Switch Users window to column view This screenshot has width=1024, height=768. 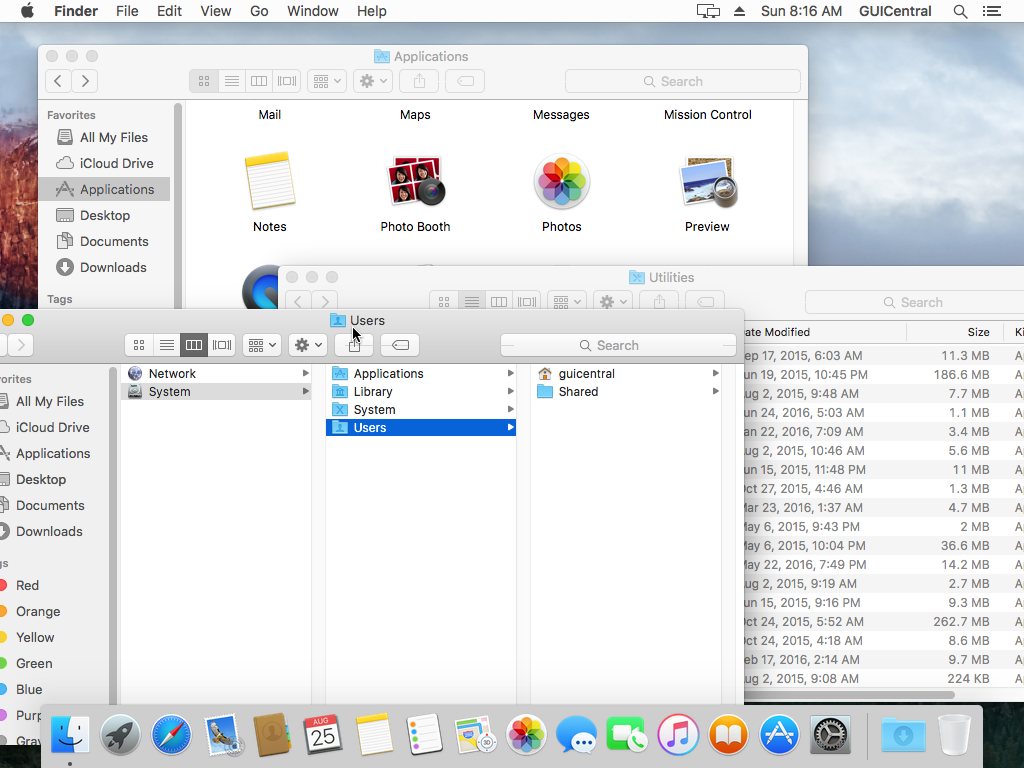point(194,345)
